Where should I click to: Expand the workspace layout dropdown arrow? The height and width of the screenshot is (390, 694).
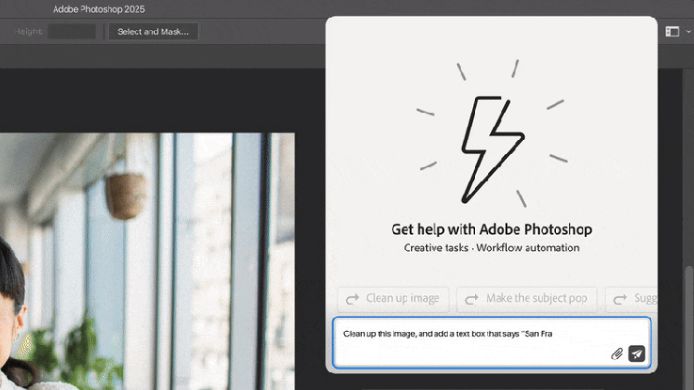(x=688, y=31)
